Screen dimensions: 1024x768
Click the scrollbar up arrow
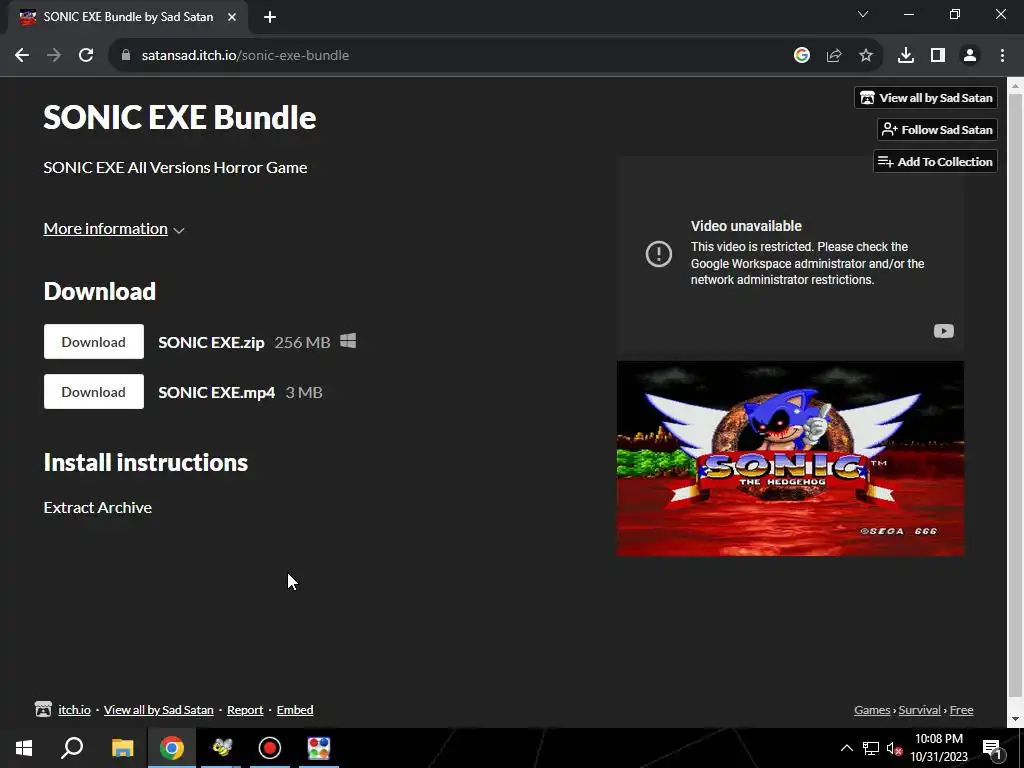1016,85
